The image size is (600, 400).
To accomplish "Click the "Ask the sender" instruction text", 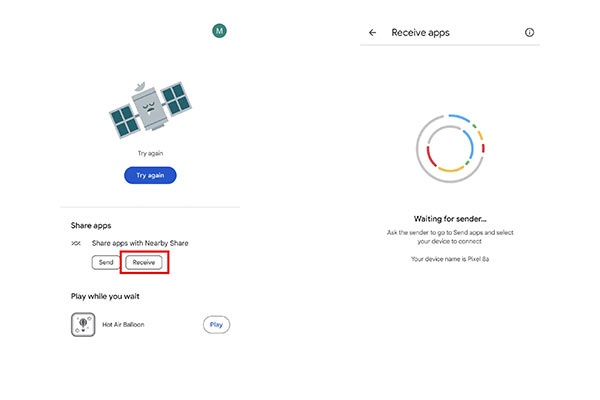I will (x=450, y=237).
